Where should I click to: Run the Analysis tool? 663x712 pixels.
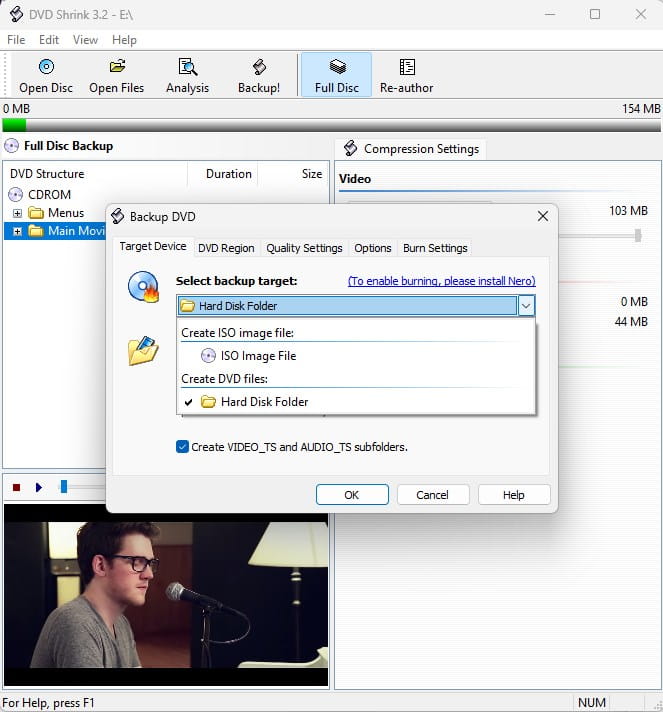coord(187,75)
